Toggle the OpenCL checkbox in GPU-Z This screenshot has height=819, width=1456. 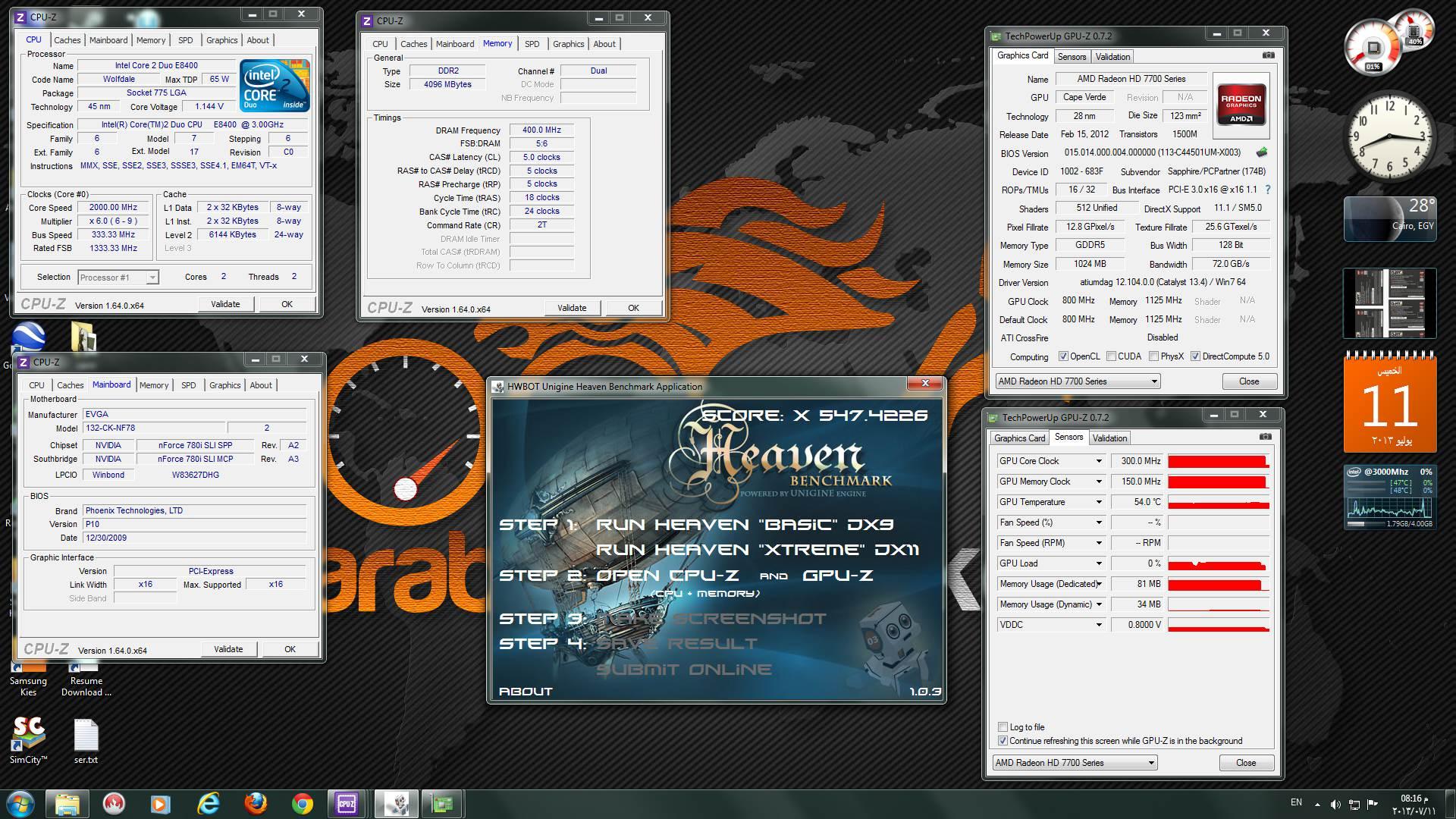point(1063,356)
